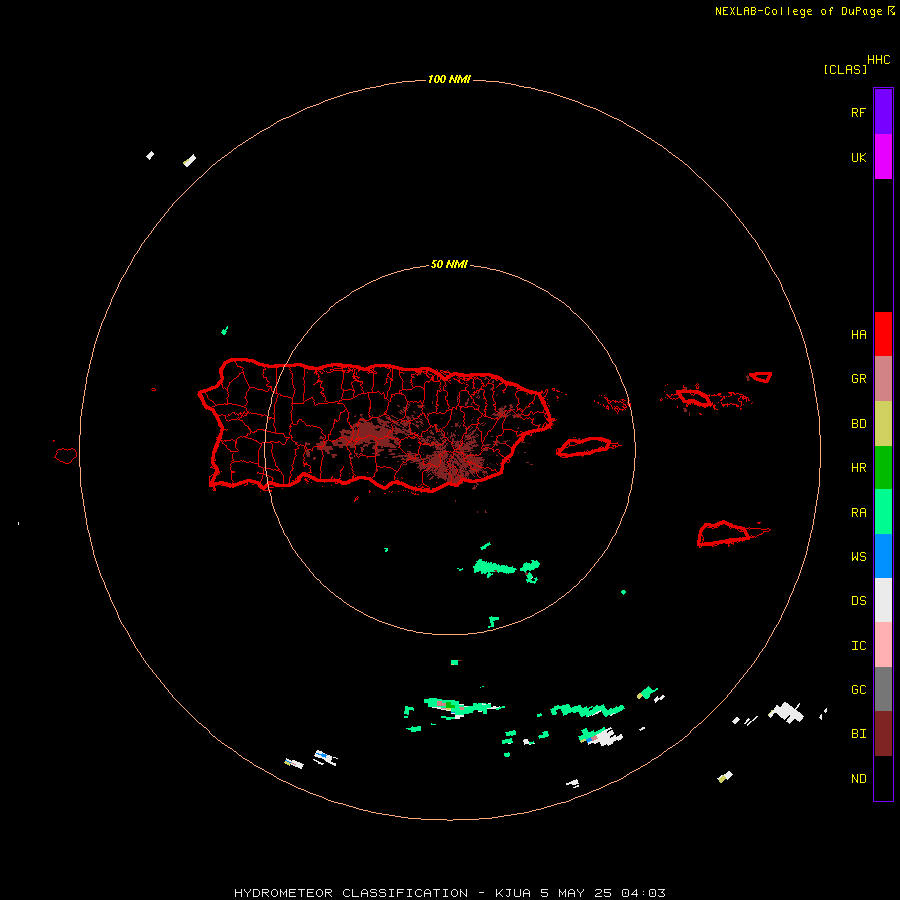Click the BD legend label
900x900 pixels.
[x=858, y=424]
